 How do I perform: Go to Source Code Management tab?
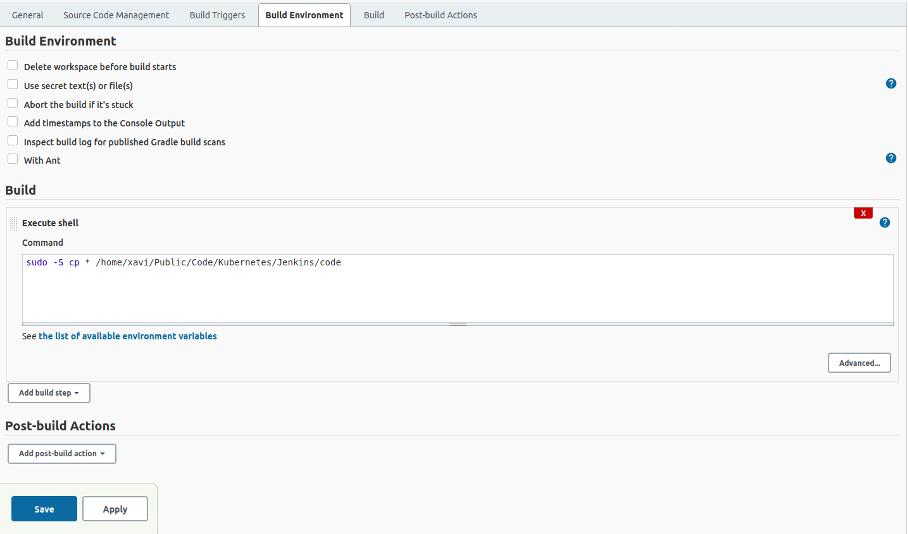coord(116,15)
